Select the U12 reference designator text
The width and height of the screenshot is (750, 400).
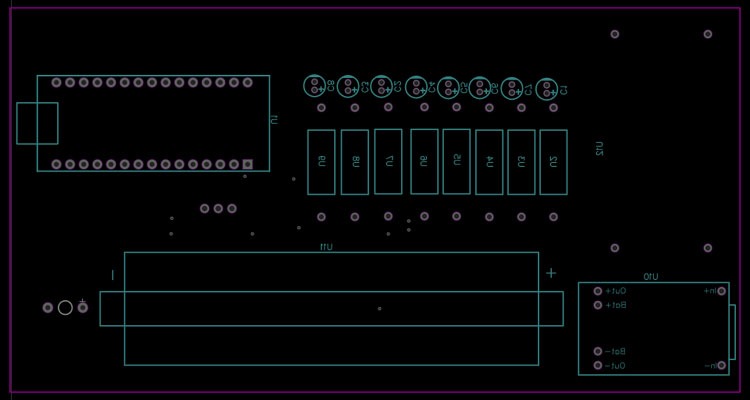point(600,151)
